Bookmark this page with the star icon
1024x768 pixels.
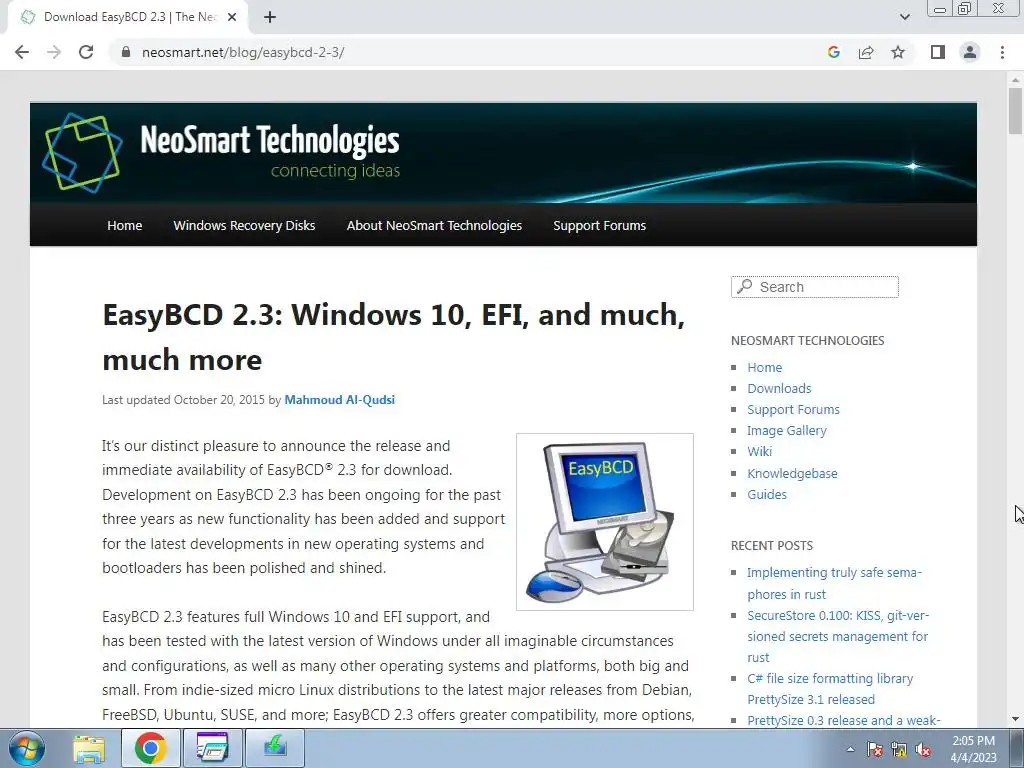click(898, 52)
